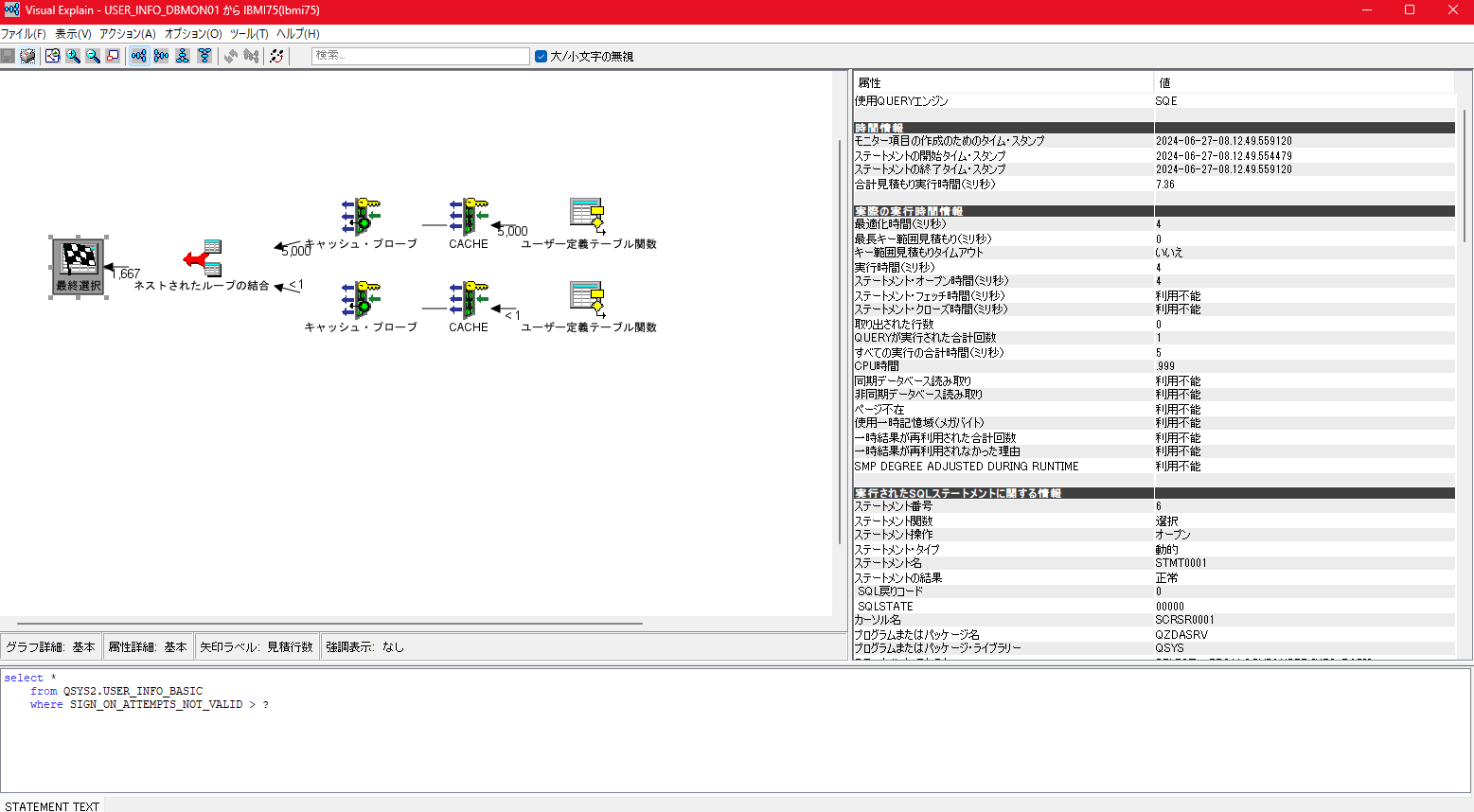
Task: Select right-to-left graph orientation icon
Action: [x=161, y=56]
